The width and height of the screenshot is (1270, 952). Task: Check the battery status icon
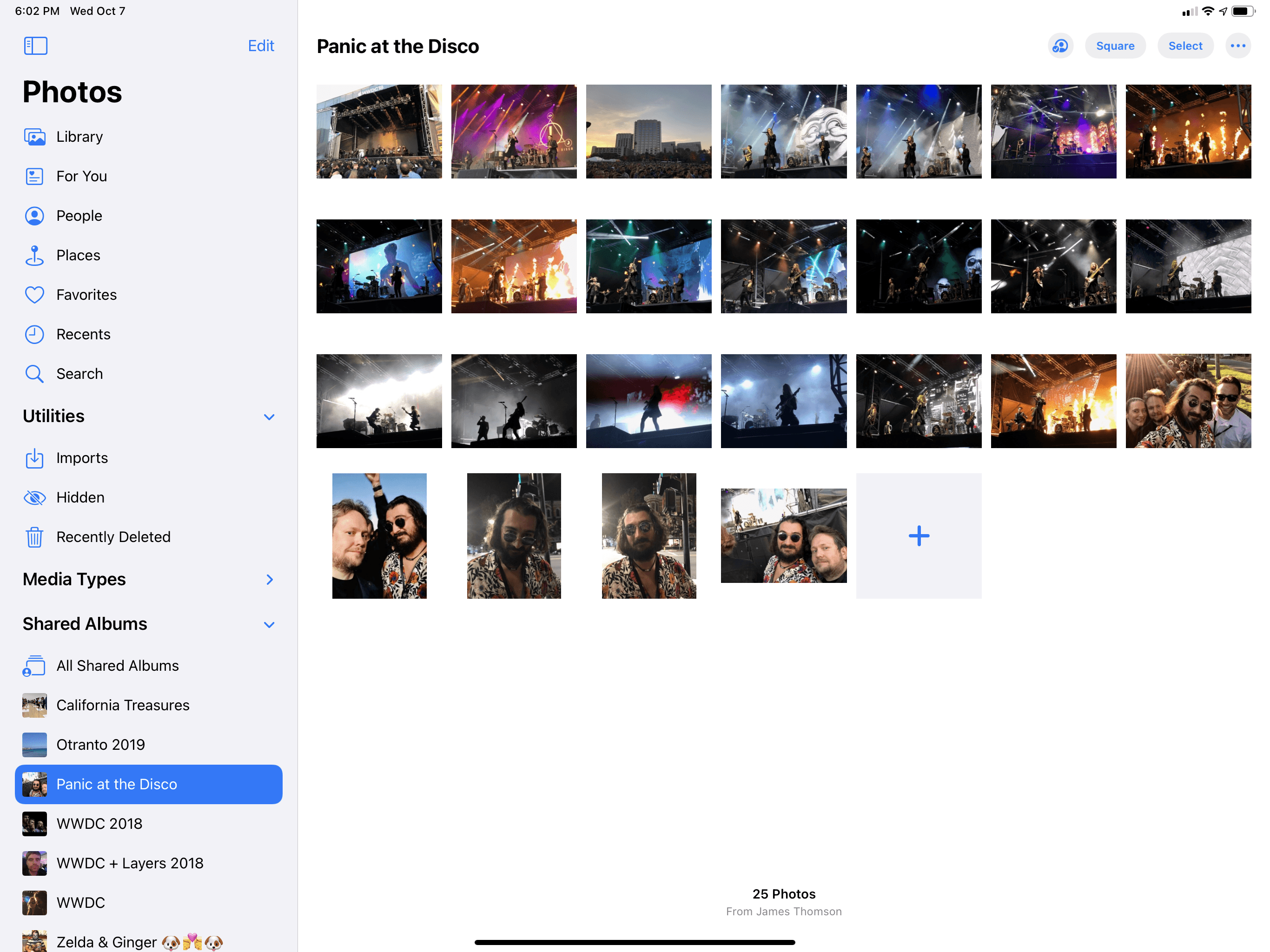1243,11
